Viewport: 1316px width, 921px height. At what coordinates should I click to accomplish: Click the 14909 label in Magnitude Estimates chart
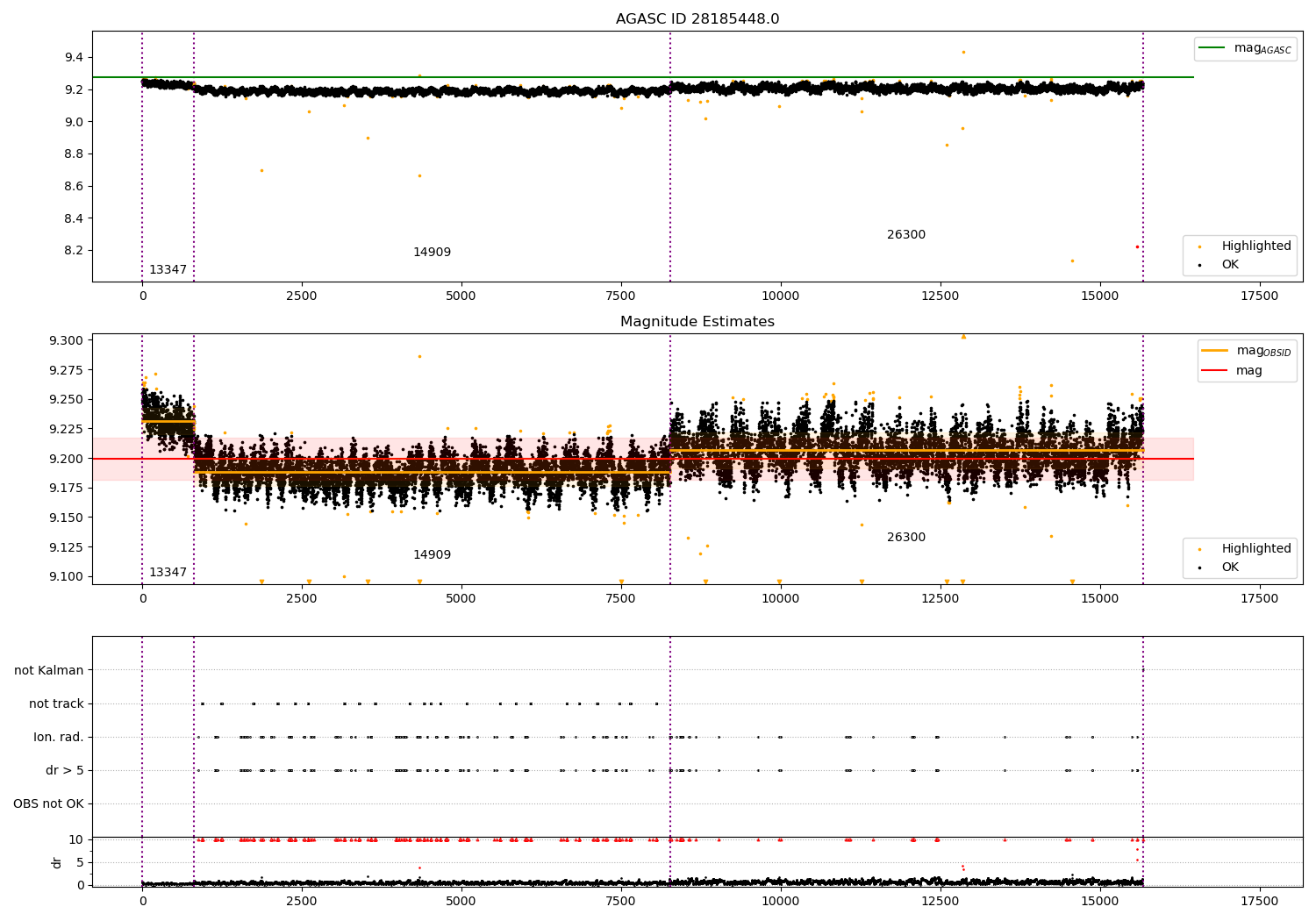pos(432,555)
